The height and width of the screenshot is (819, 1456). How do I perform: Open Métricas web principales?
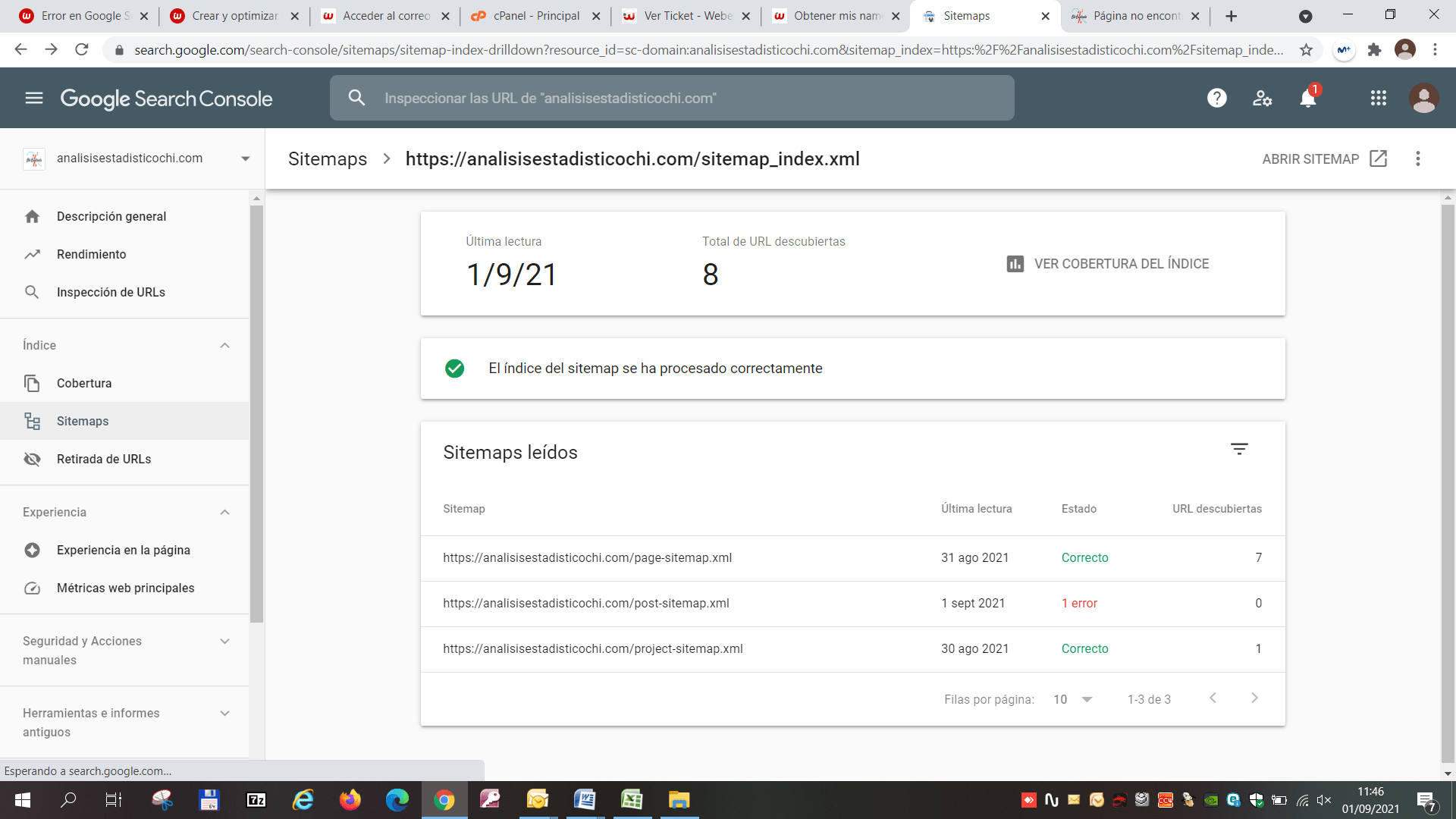click(124, 588)
